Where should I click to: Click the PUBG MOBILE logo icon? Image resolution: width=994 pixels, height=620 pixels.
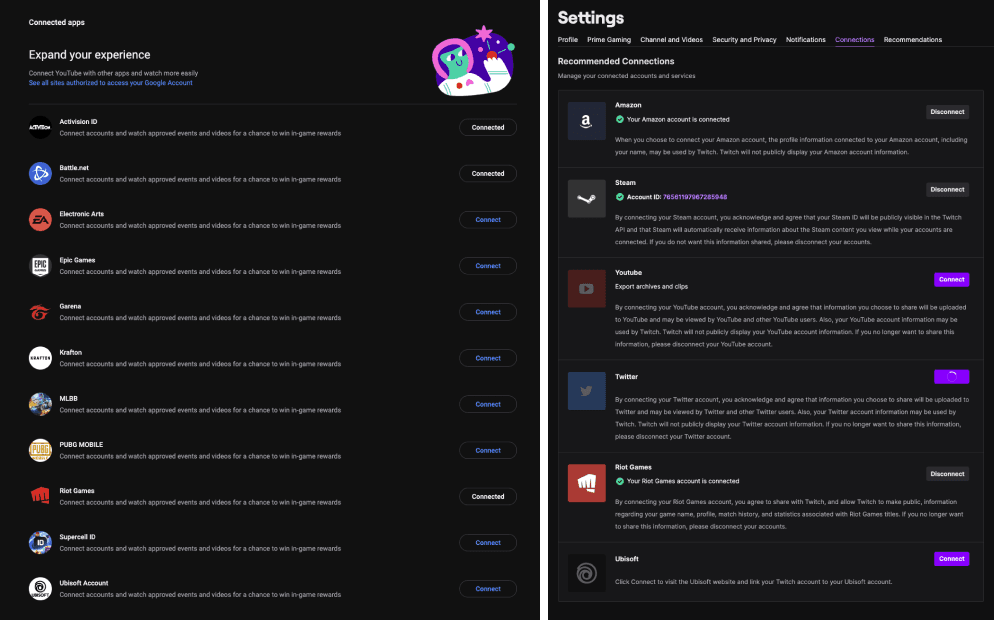point(40,450)
